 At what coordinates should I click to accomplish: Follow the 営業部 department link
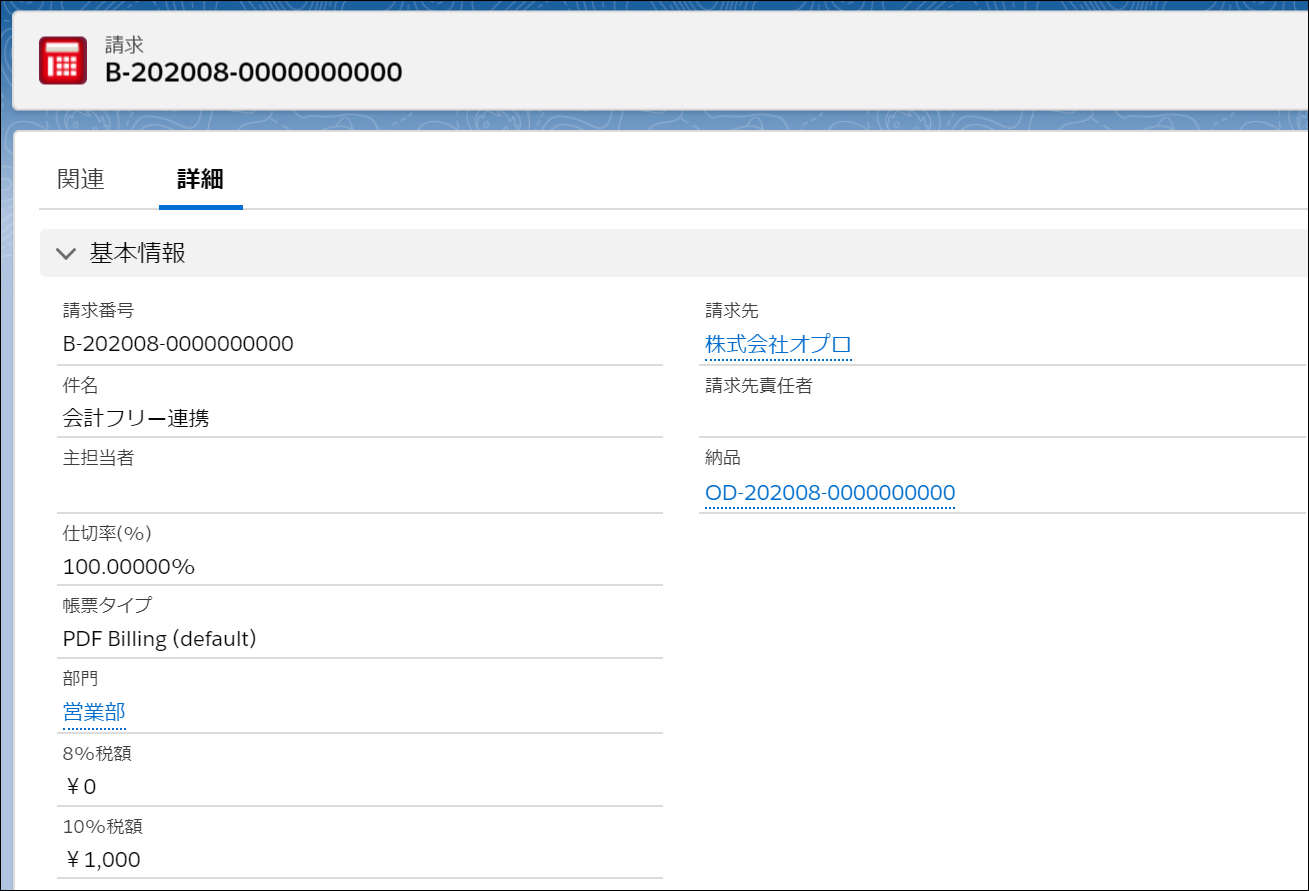[94, 712]
